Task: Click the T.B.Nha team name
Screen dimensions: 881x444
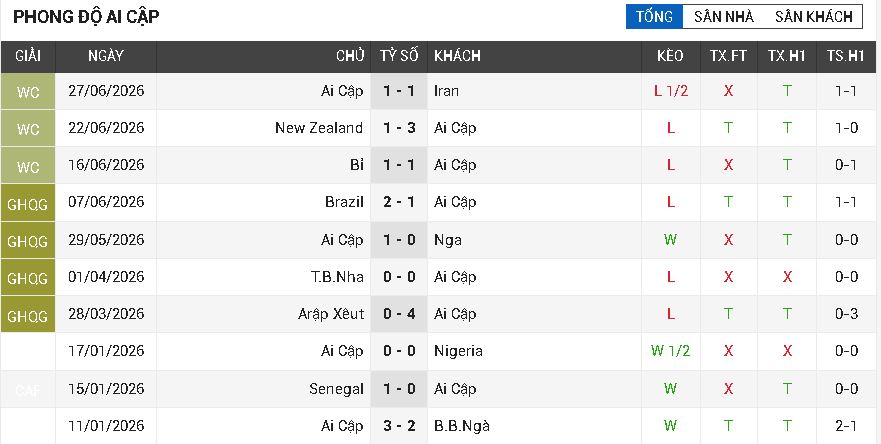Action: coord(338,277)
